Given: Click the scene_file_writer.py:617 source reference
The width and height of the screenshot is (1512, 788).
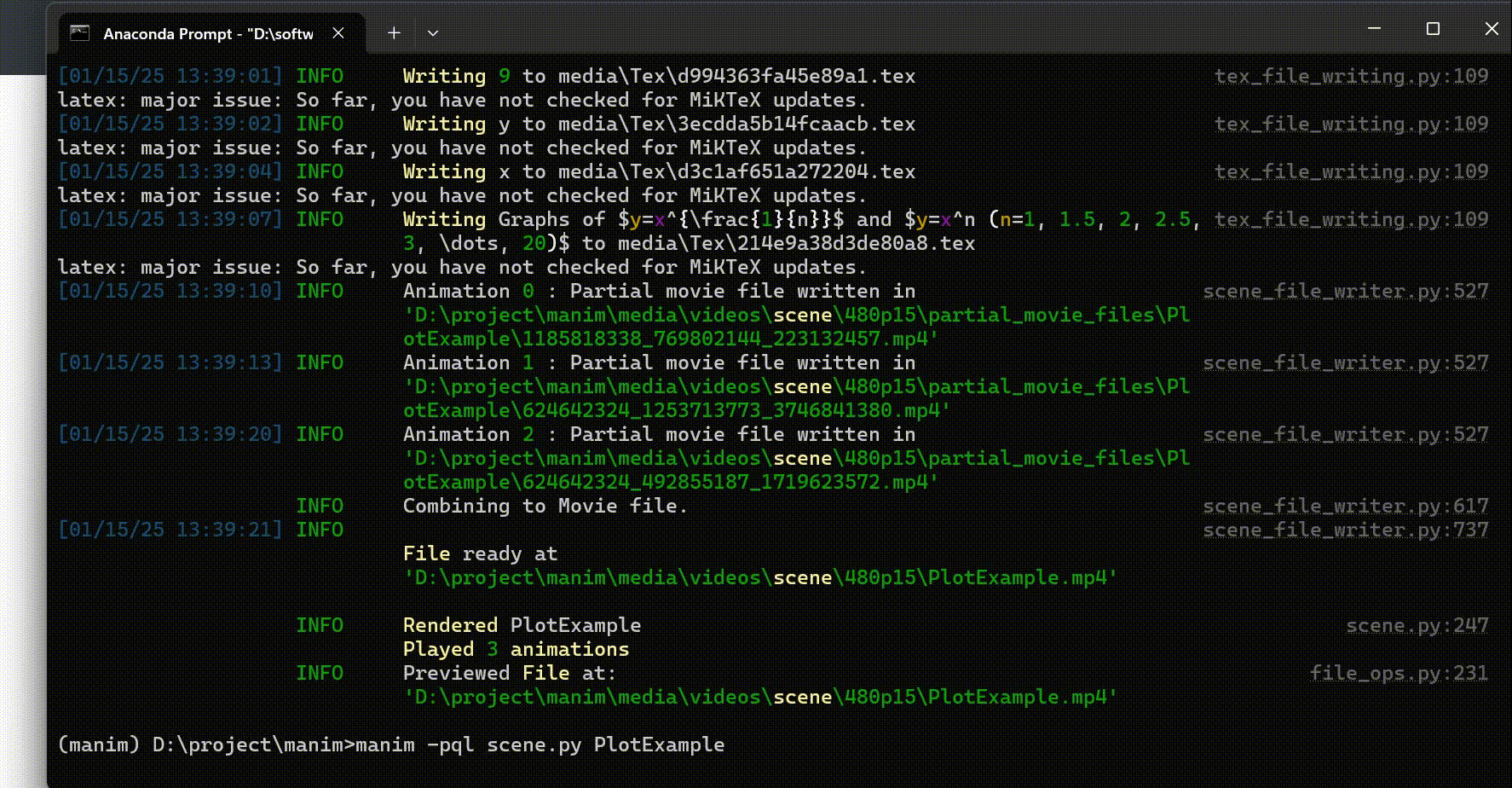Looking at the screenshot, I should pos(1345,507).
